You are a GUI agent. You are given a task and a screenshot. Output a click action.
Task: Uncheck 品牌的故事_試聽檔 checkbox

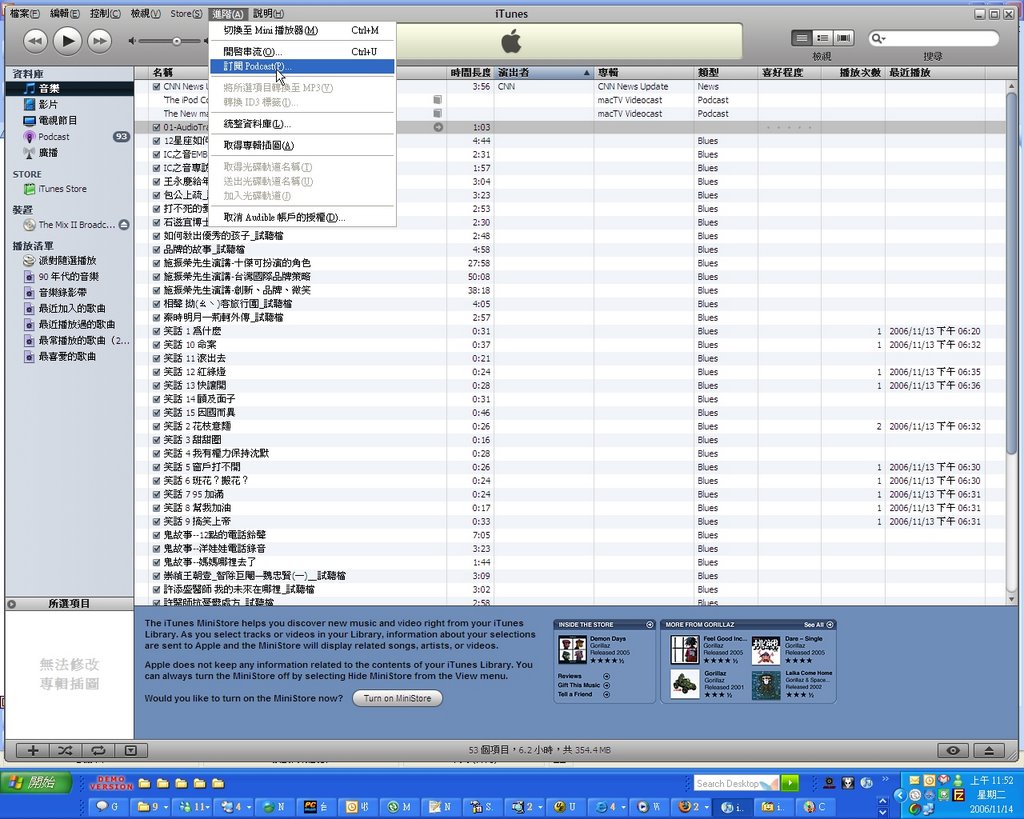157,249
